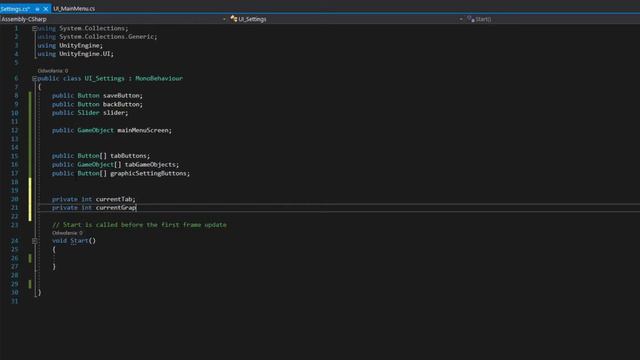Collapse the using directives block

click(x=34, y=28)
